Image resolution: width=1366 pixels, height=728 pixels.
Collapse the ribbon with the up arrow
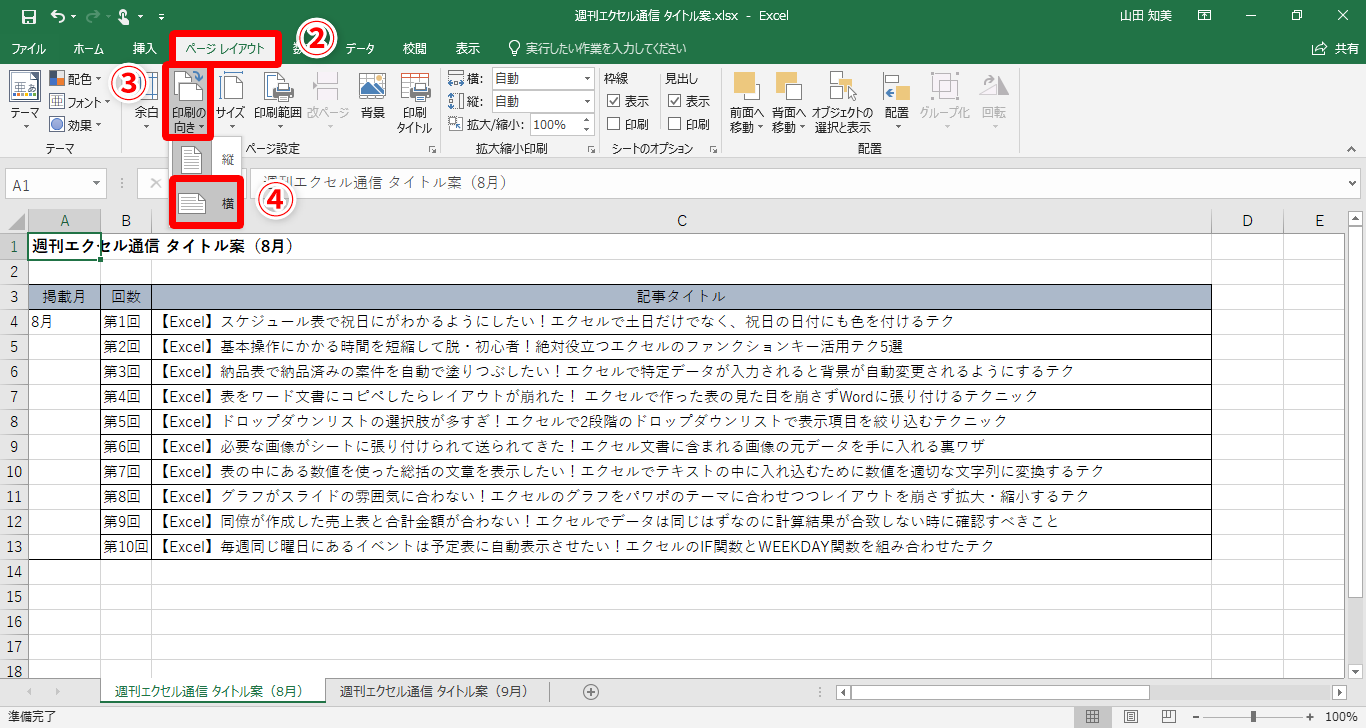(1350, 149)
